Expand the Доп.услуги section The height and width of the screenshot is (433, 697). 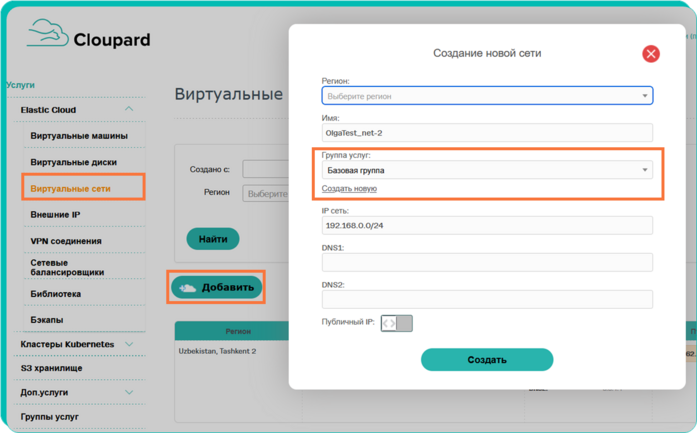[129, 393]
